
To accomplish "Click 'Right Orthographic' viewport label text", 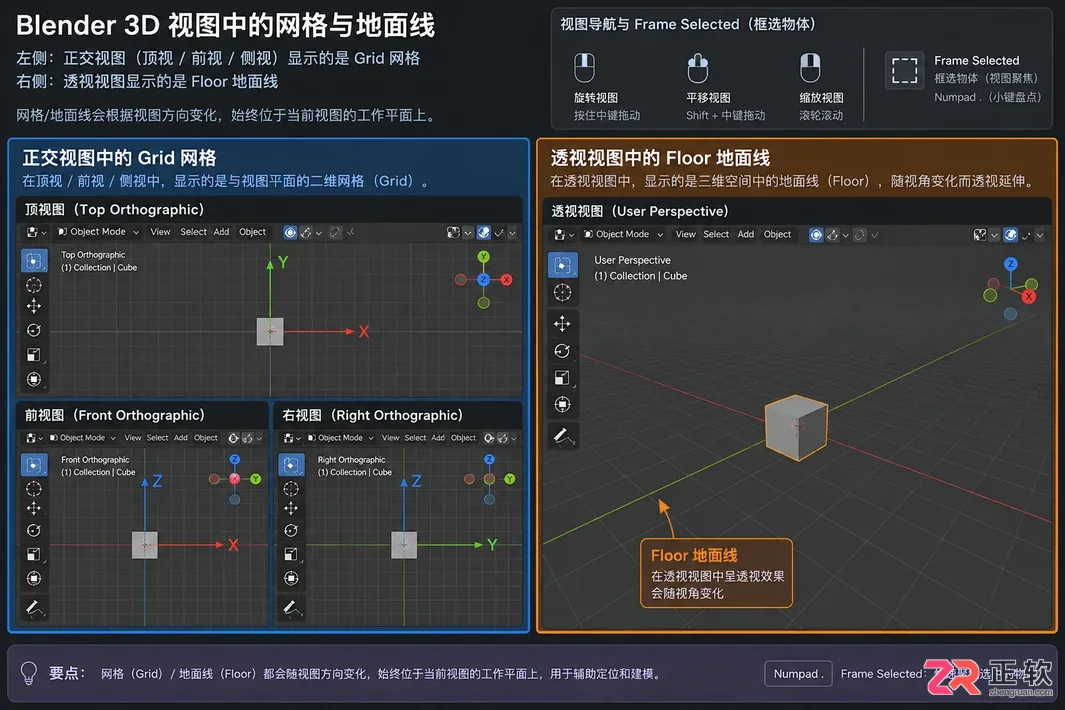I will point(351,460).
